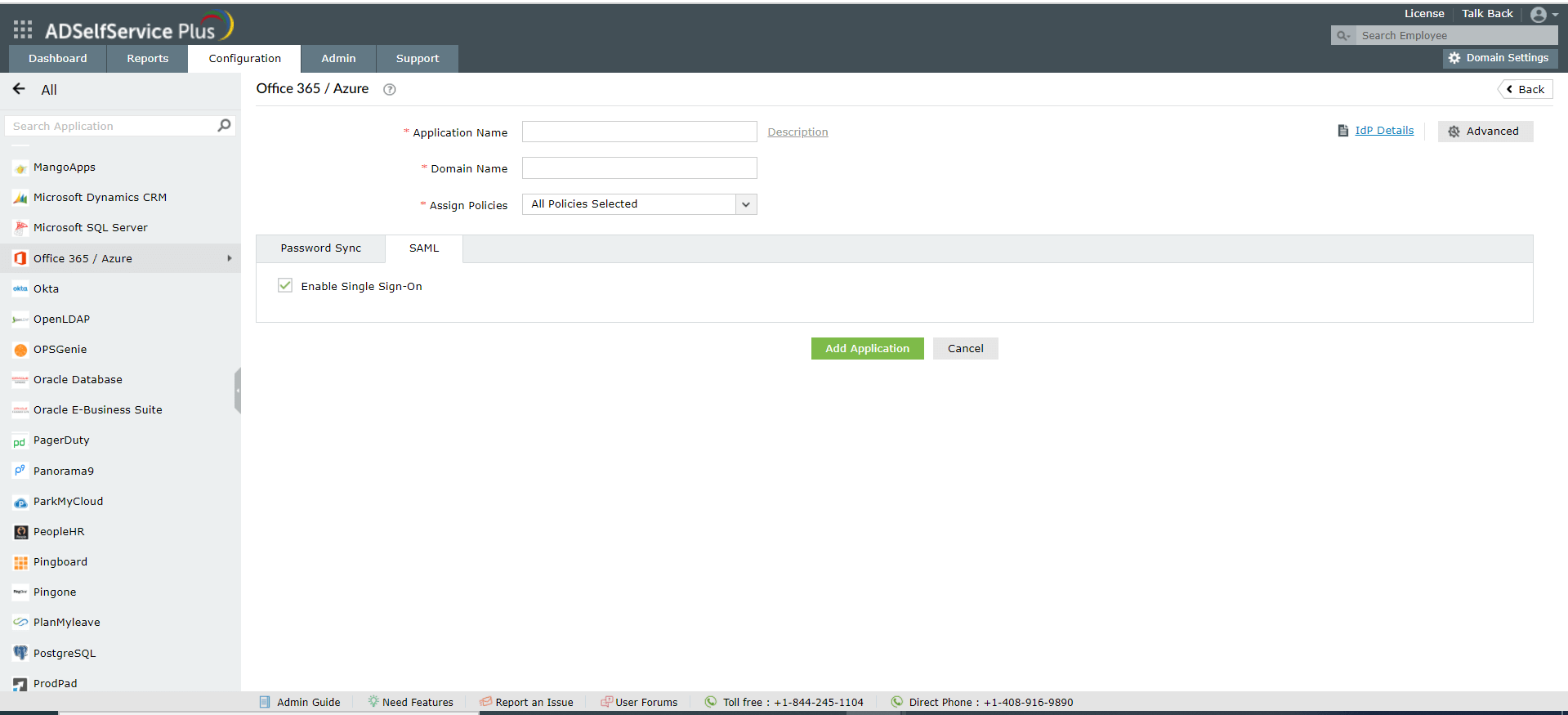Click the toll free phone number
The width and height of the screenshot is (1568, 715).
click(819, 703)
